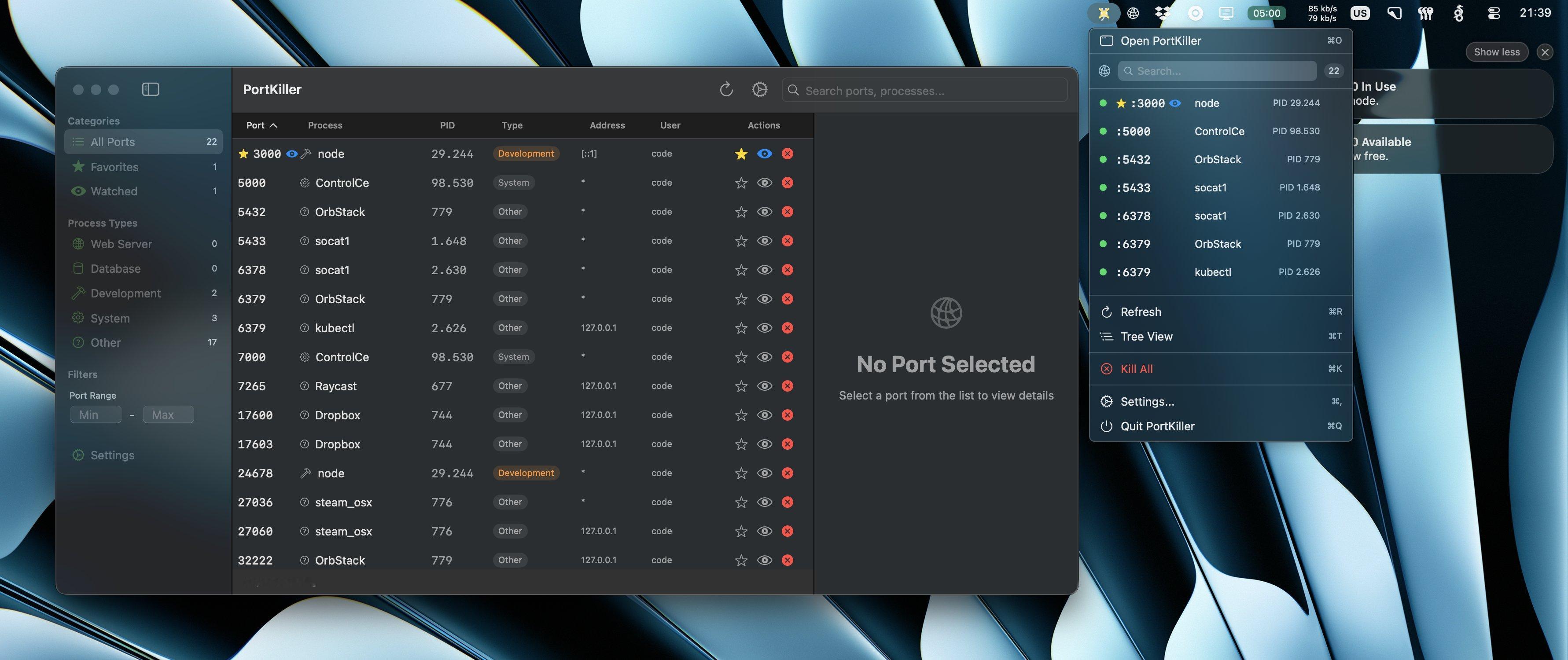This screenshot has width=1568, height=660.
Task: Open the Development category in the sidebar
Action: tap(124, 293)
